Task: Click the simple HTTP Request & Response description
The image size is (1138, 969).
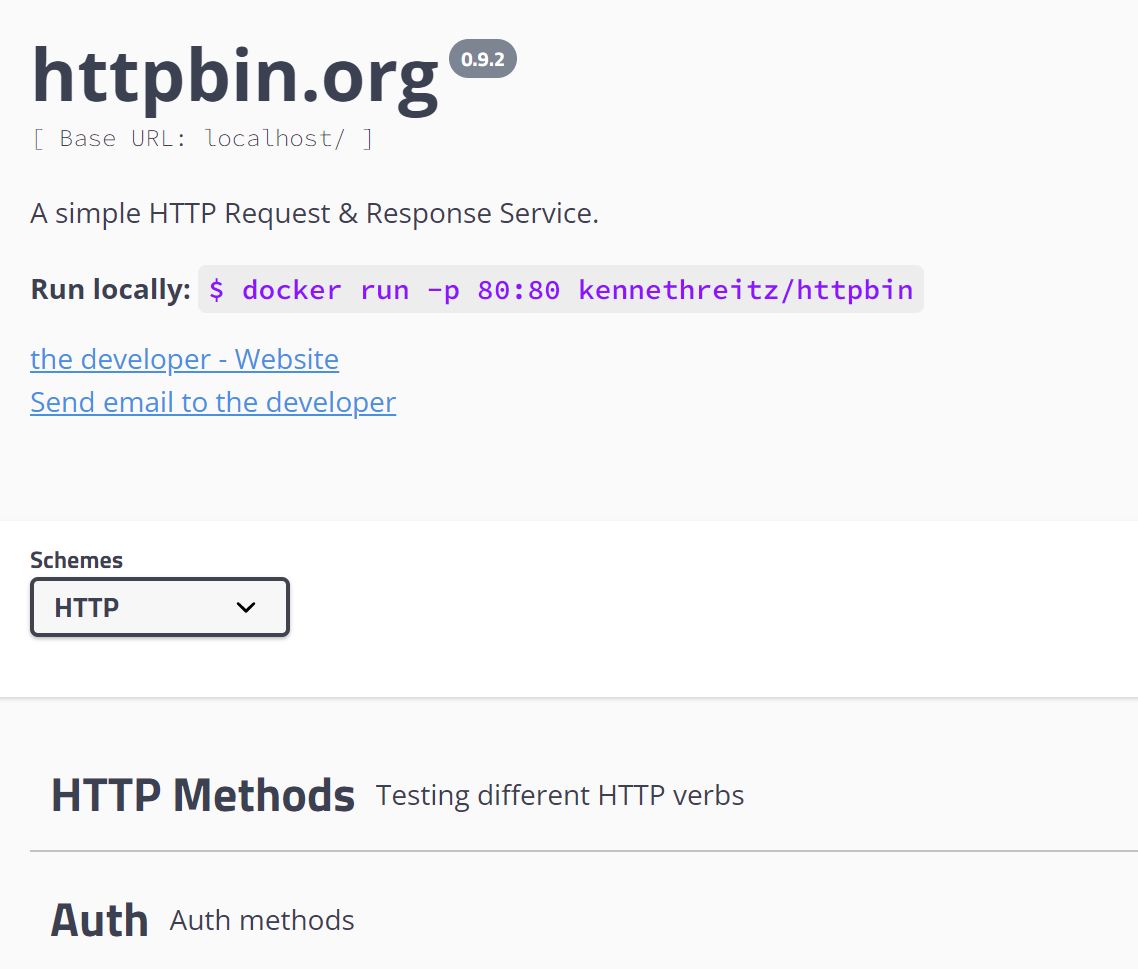Action: 314,213
